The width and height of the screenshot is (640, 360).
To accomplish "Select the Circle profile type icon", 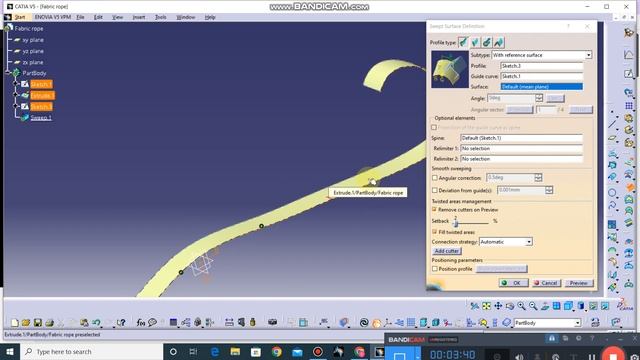I will coord(487,42).
